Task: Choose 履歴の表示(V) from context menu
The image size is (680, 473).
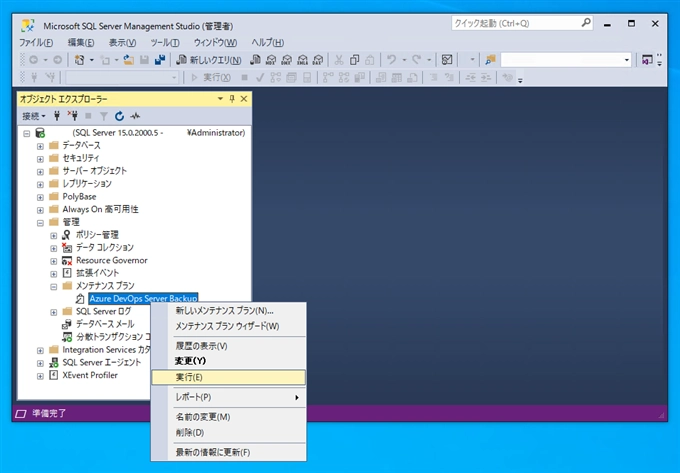Action: click(229, 346)
